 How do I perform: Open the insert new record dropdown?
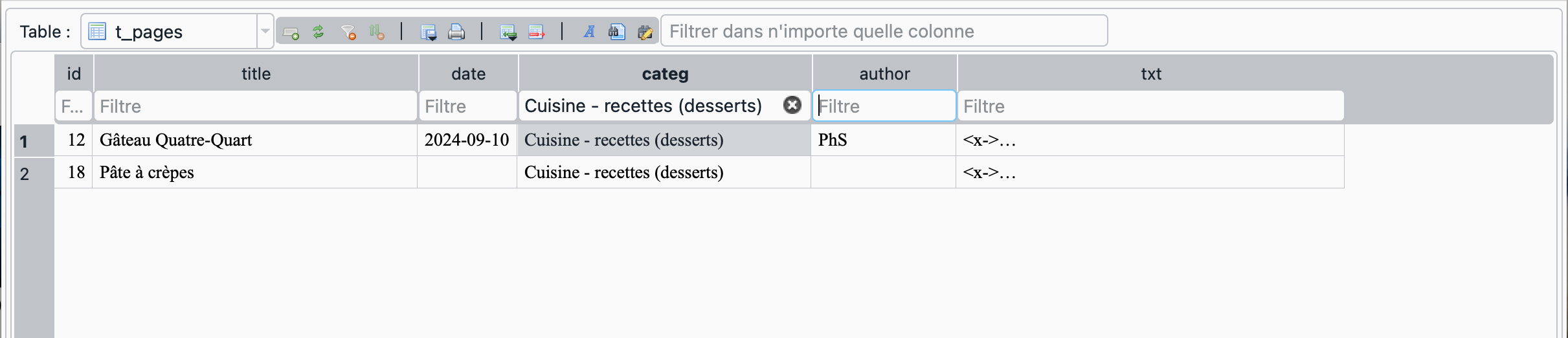(x=508, y=32)
